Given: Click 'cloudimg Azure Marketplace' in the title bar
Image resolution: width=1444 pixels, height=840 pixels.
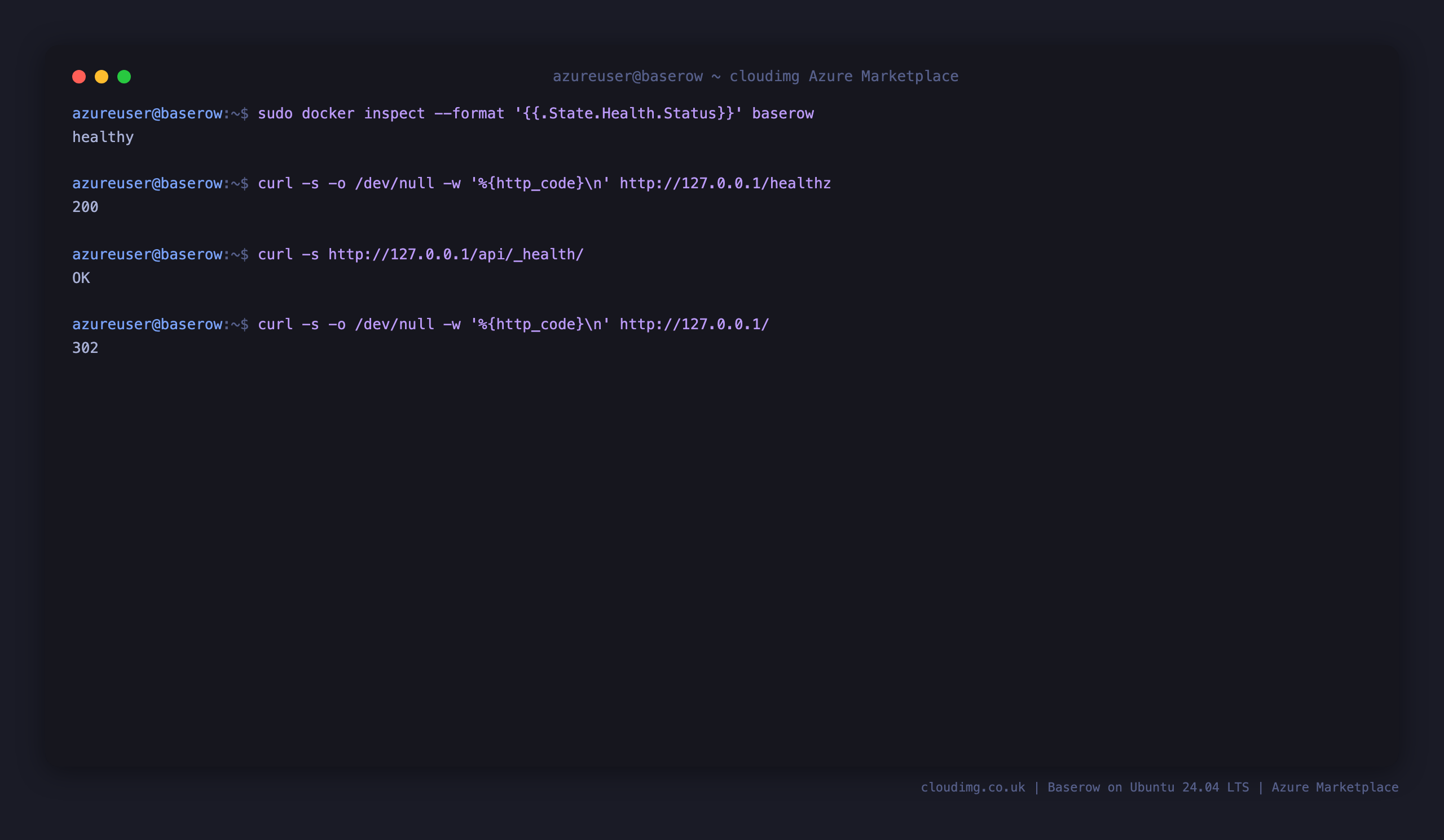Looking at the screenshot, I should click(844, 76).
